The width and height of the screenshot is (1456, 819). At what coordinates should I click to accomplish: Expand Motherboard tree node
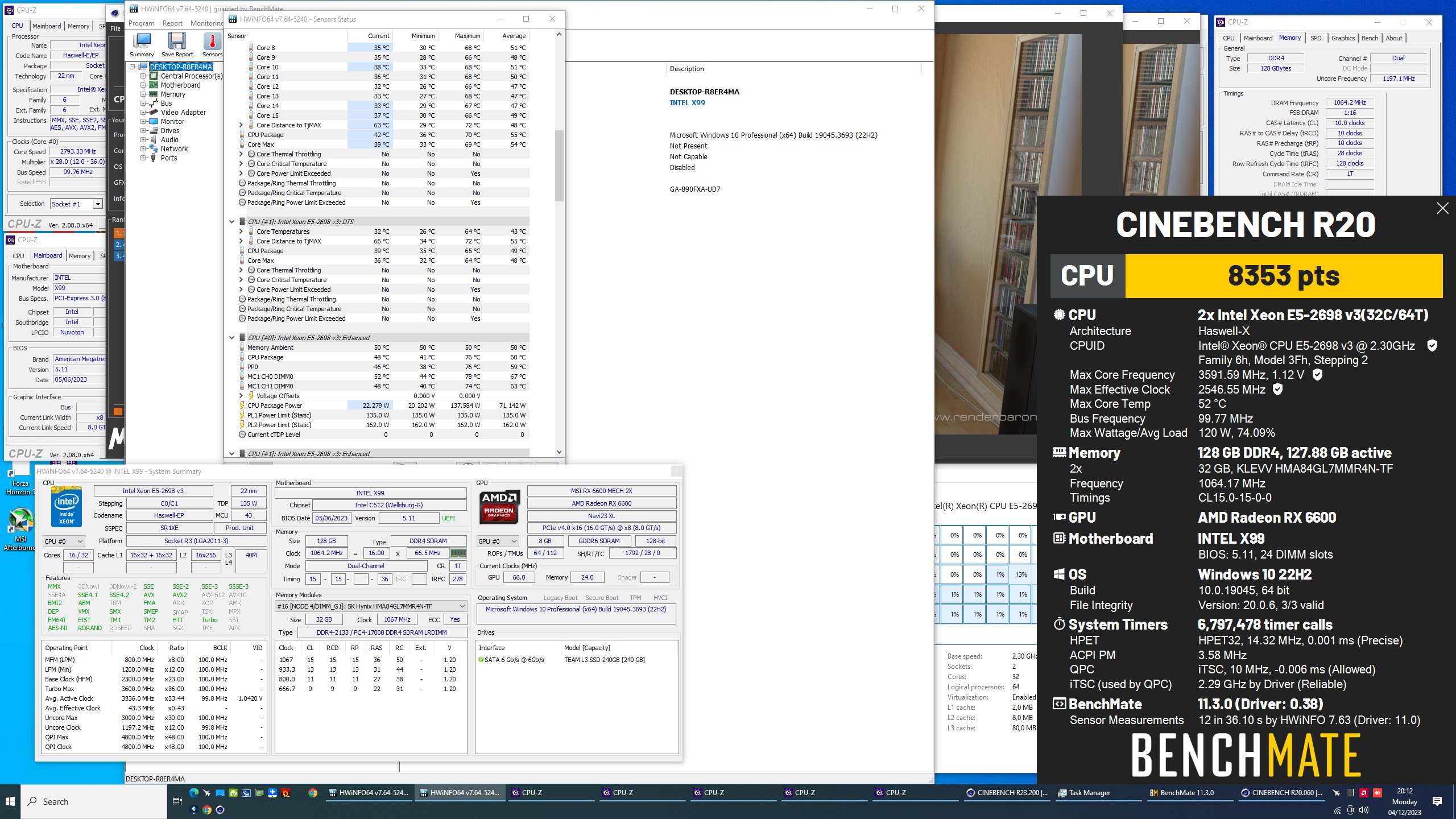click(x=143, y=85)
